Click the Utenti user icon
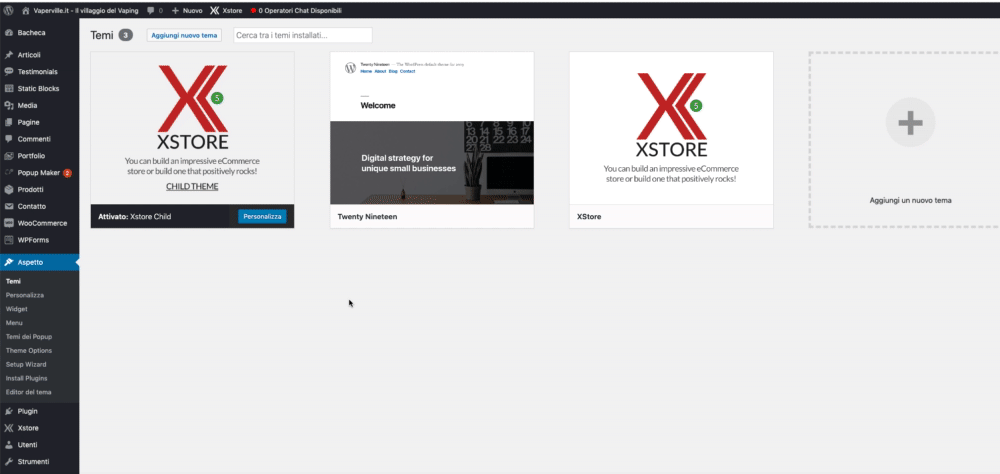Viewport: 1000px width, 474px height. click(9, 445)
